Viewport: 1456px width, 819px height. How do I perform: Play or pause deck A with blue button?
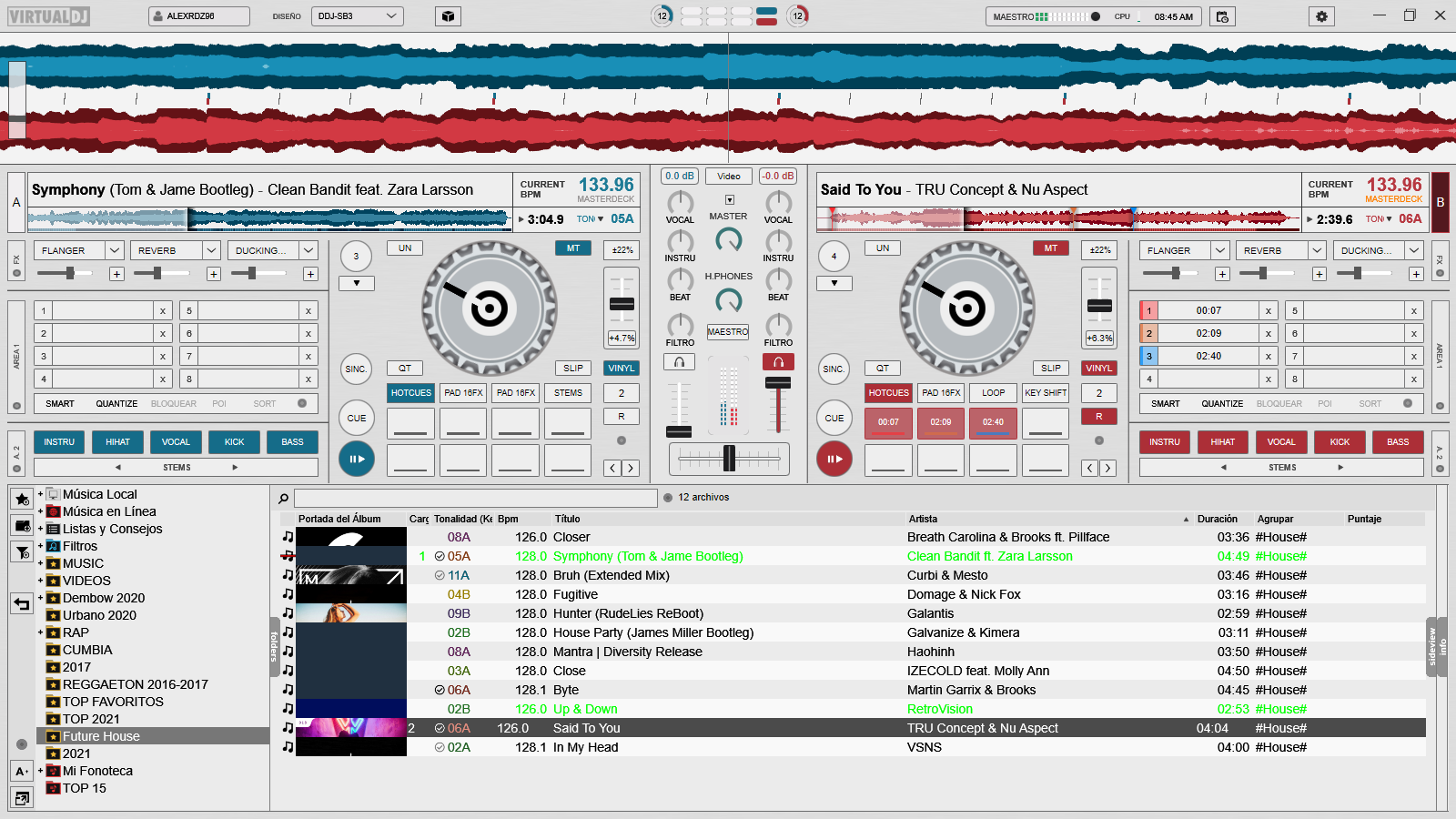tap(357, 459)
